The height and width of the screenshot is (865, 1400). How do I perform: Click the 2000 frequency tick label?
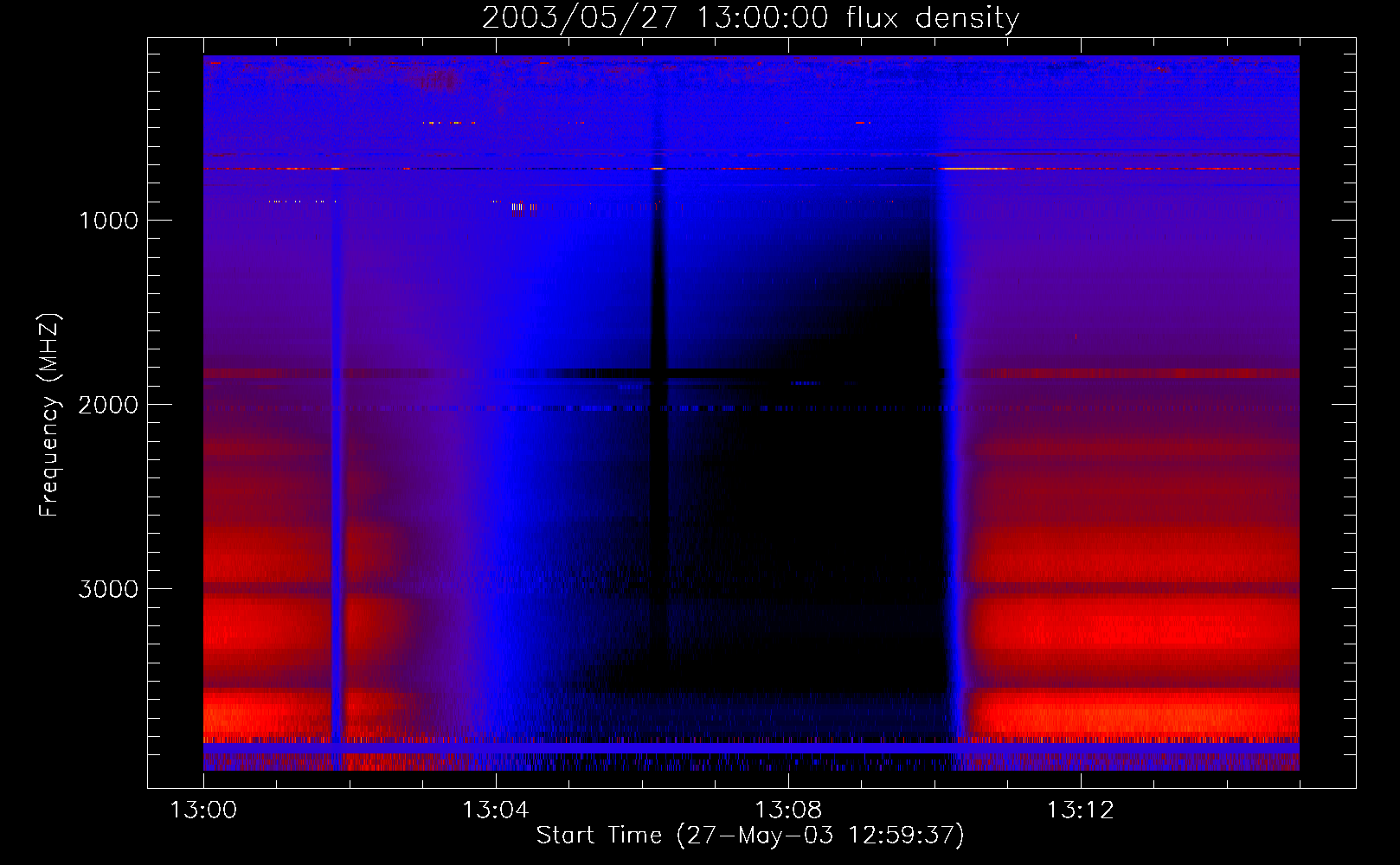pos(108,405)
